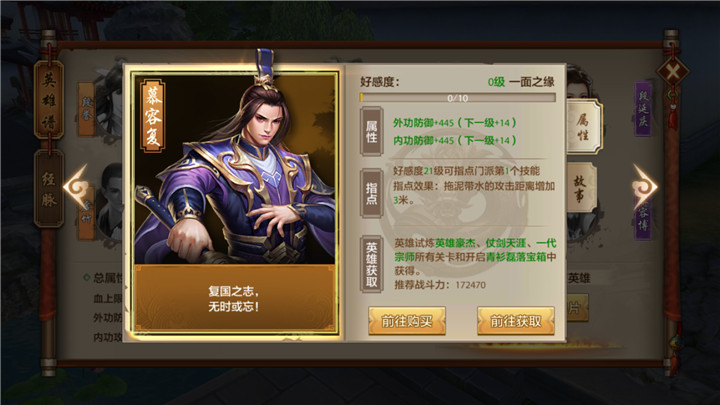This screenshot has width=720, height=405.
Task: Open the 英雄豪杰 trial link
Action: tap(455, 243)
